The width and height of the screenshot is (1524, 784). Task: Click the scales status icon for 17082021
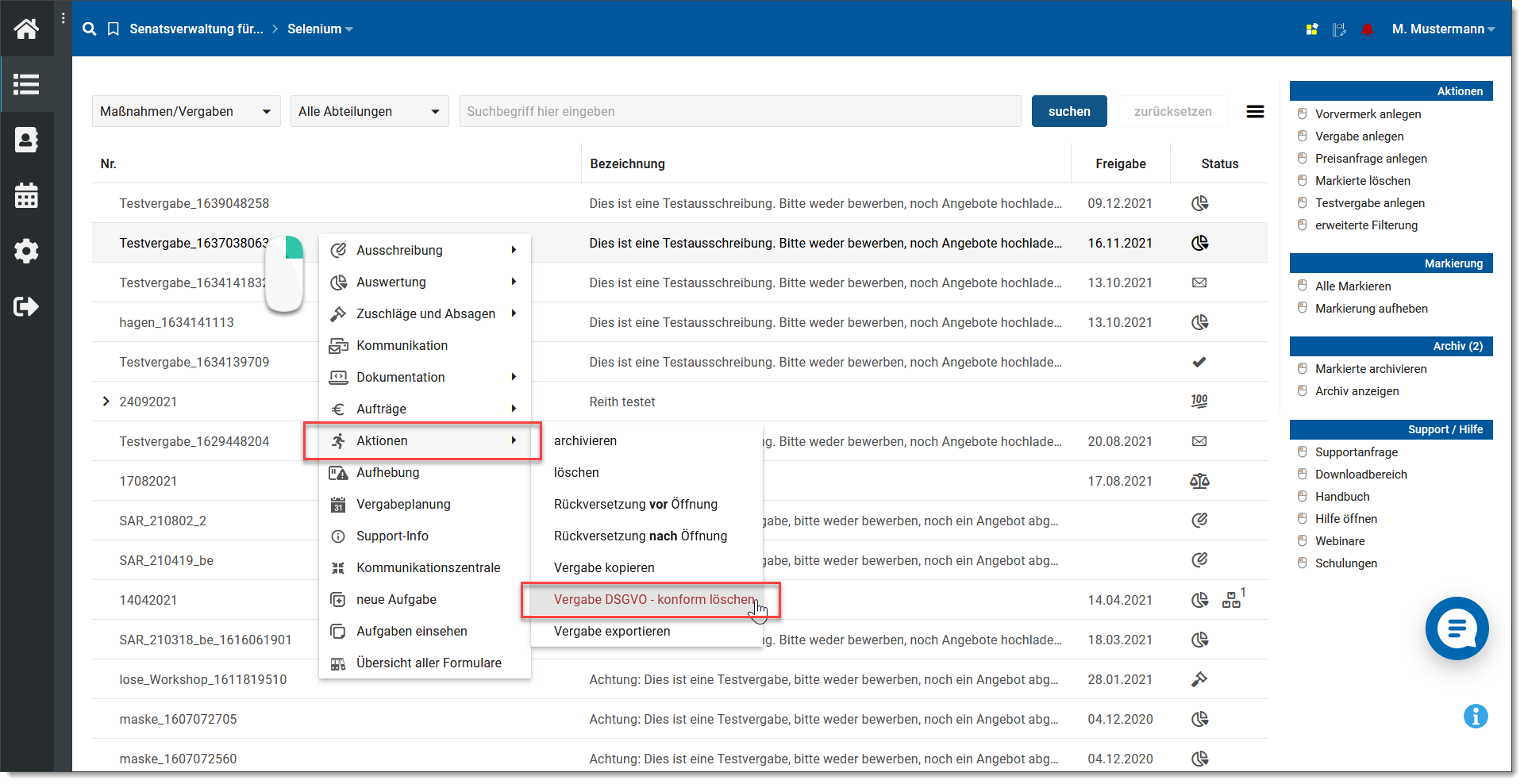coord(1199,481)
